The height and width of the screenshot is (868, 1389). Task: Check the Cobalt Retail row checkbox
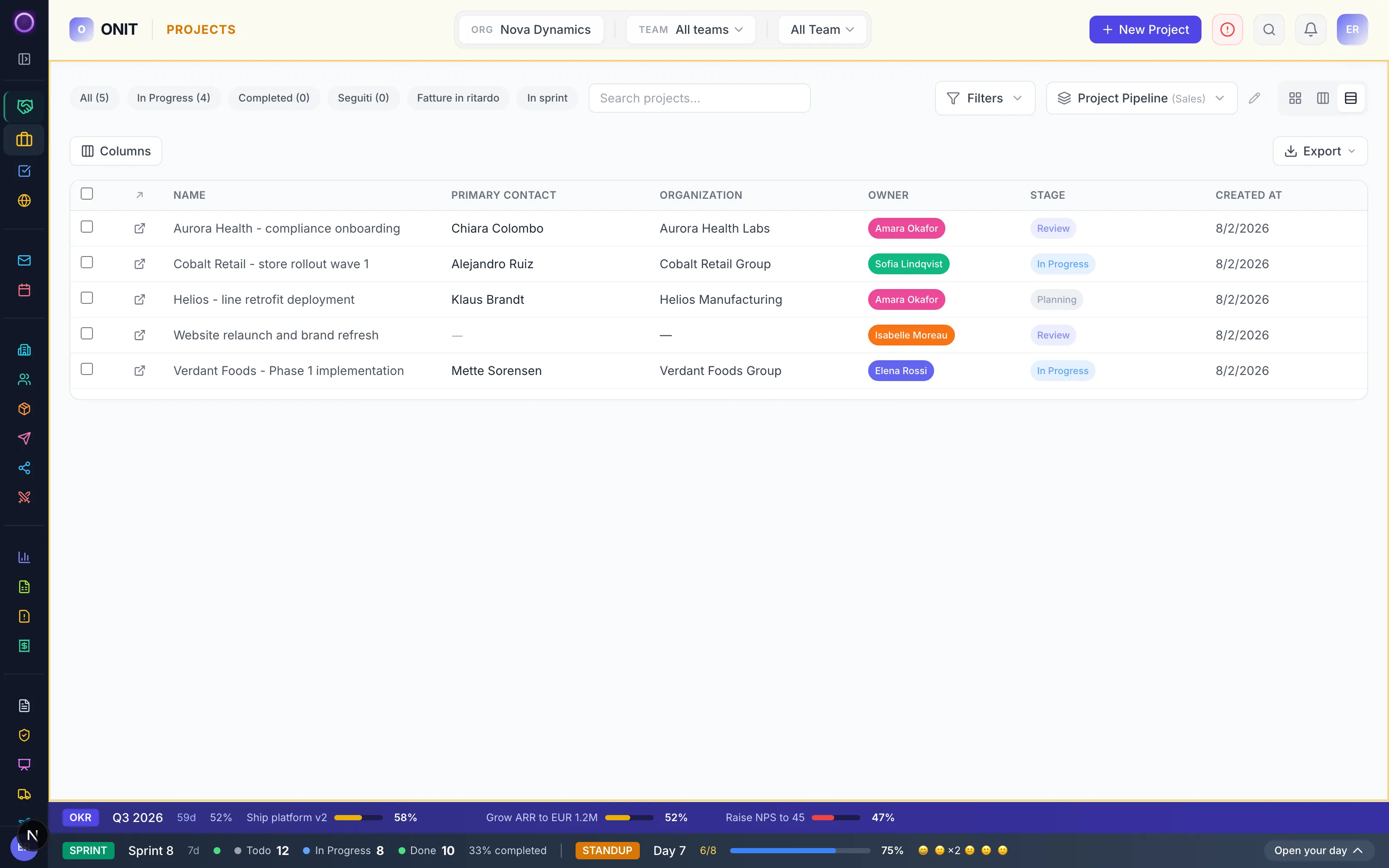pyautogui.click(x=87, y=262)
